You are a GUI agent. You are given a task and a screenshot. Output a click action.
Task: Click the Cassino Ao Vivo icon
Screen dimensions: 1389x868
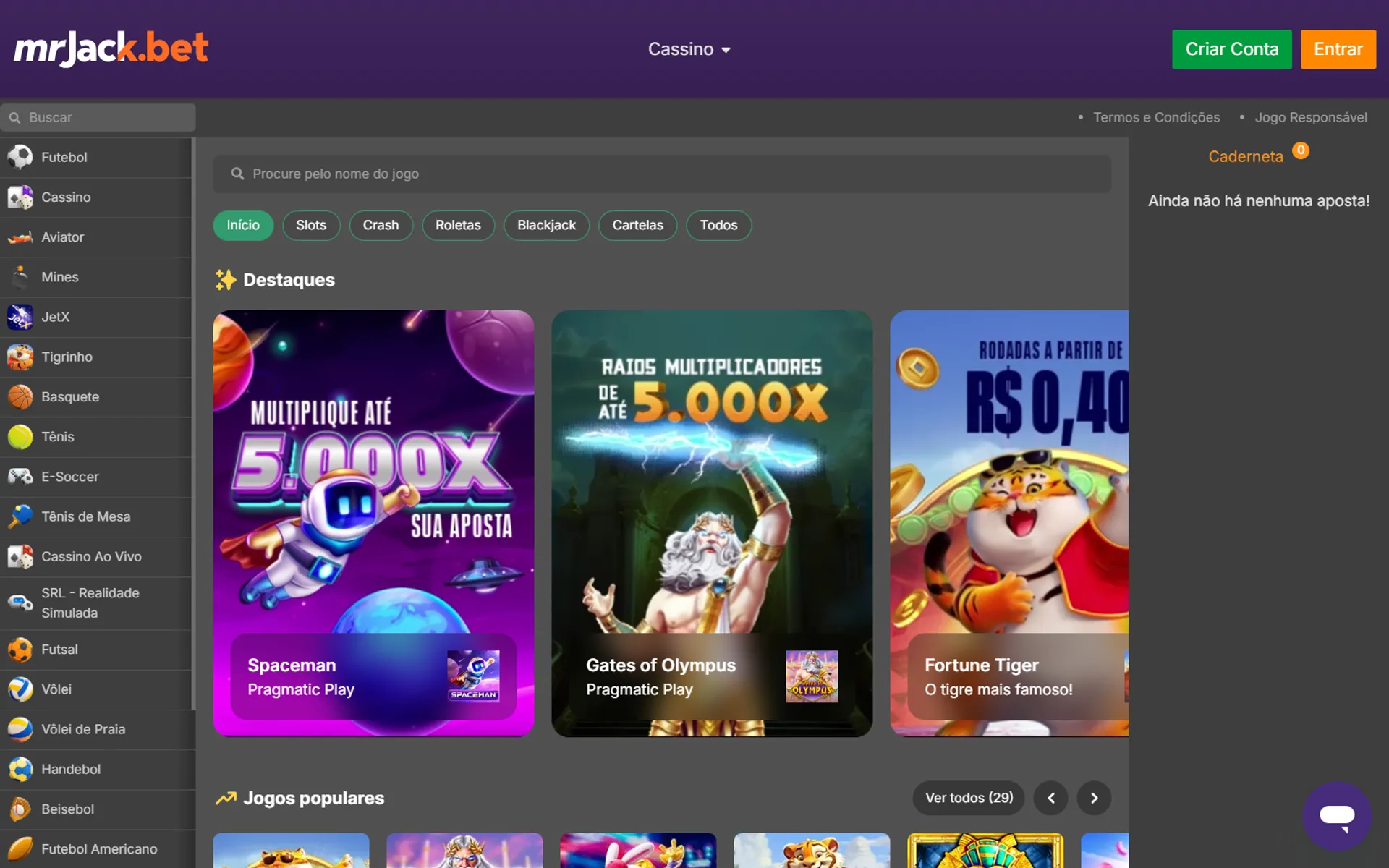(20, 556)
